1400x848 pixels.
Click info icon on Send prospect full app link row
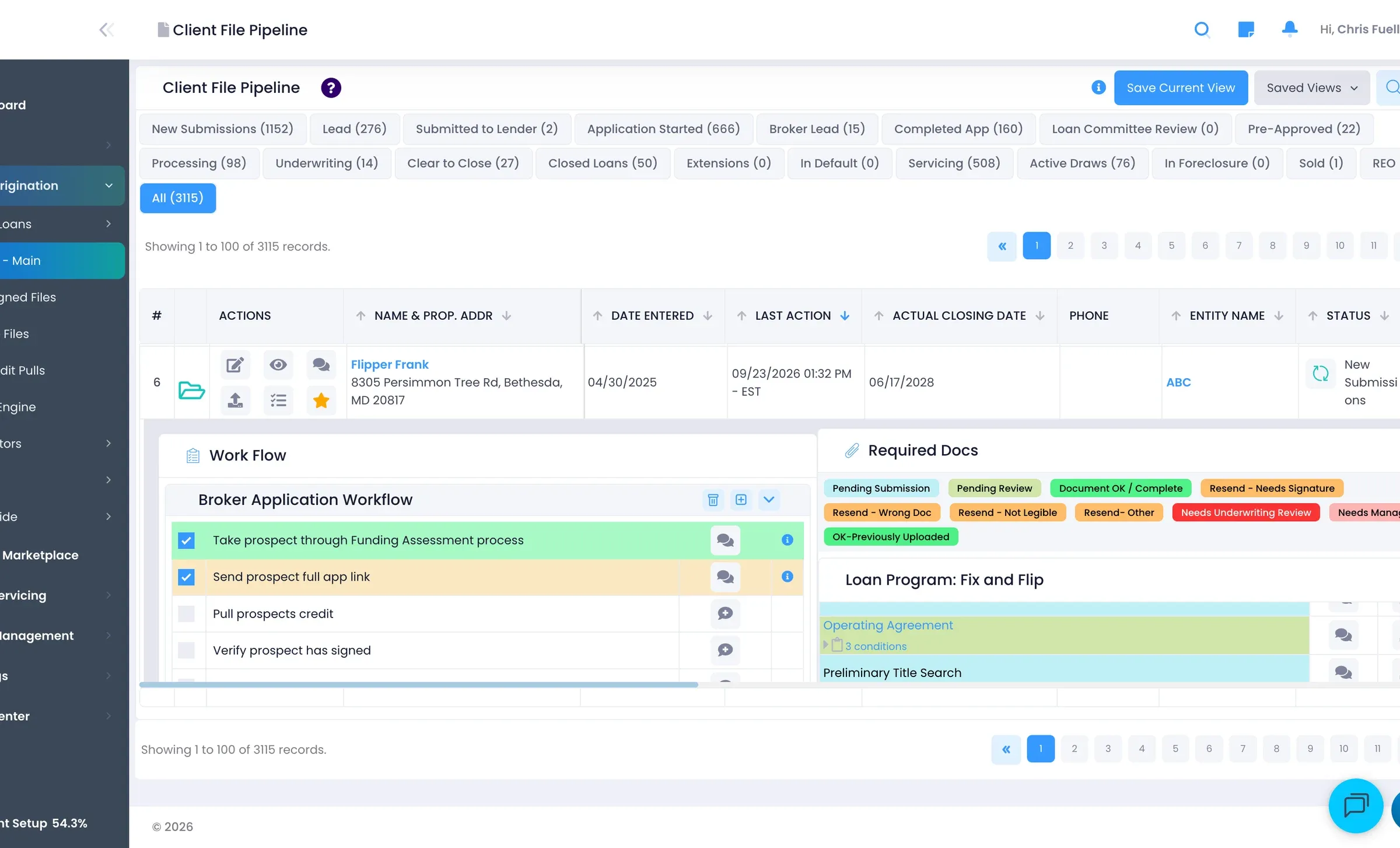coord(787,577)
